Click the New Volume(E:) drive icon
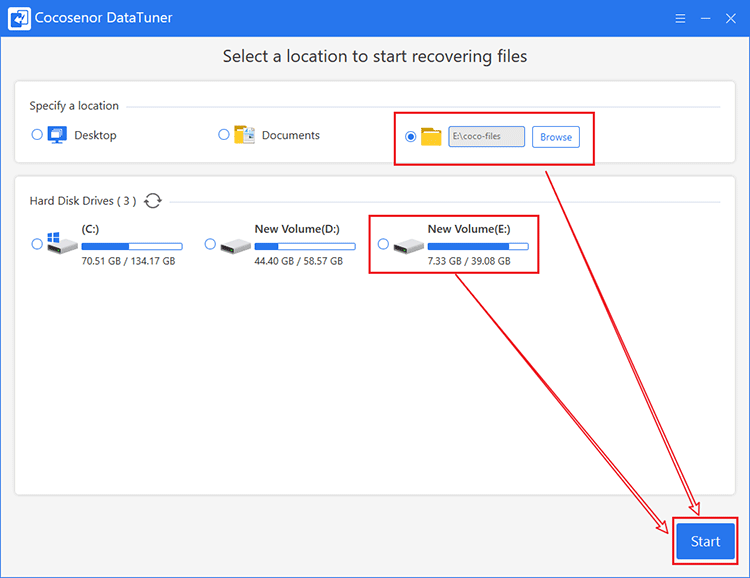 click(408, 246)
